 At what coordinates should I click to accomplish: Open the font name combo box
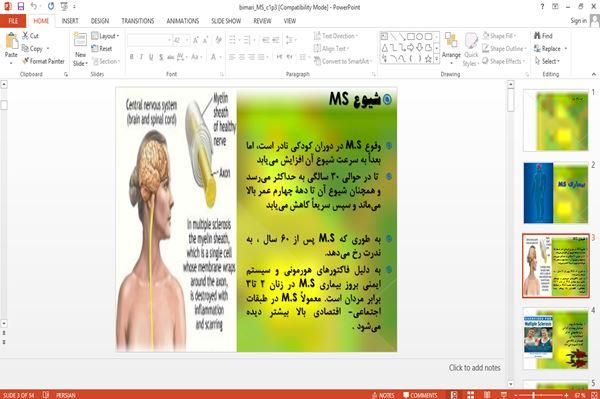pos(149,40)
